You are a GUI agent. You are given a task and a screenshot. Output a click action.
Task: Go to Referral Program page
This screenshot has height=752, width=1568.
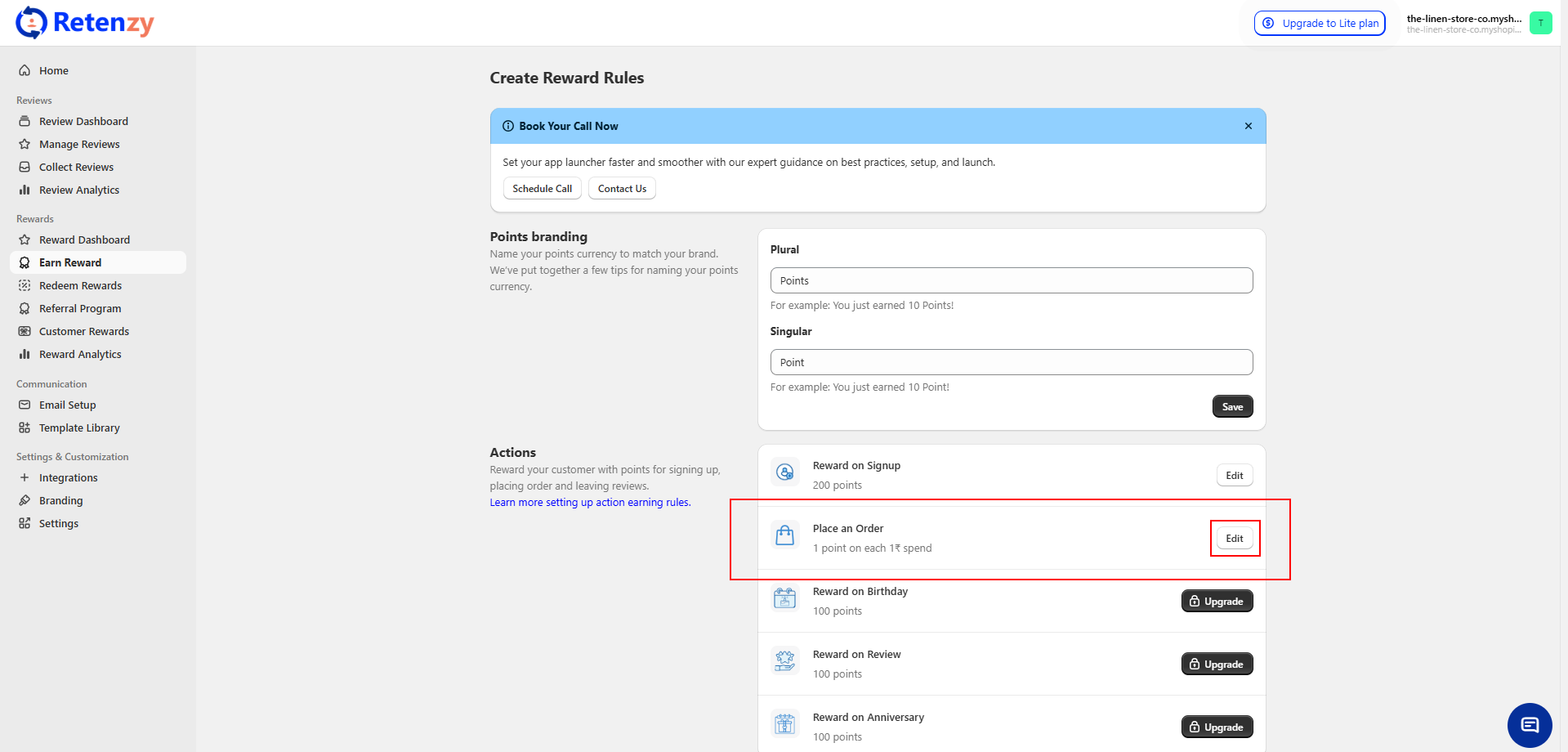point(80,308)
